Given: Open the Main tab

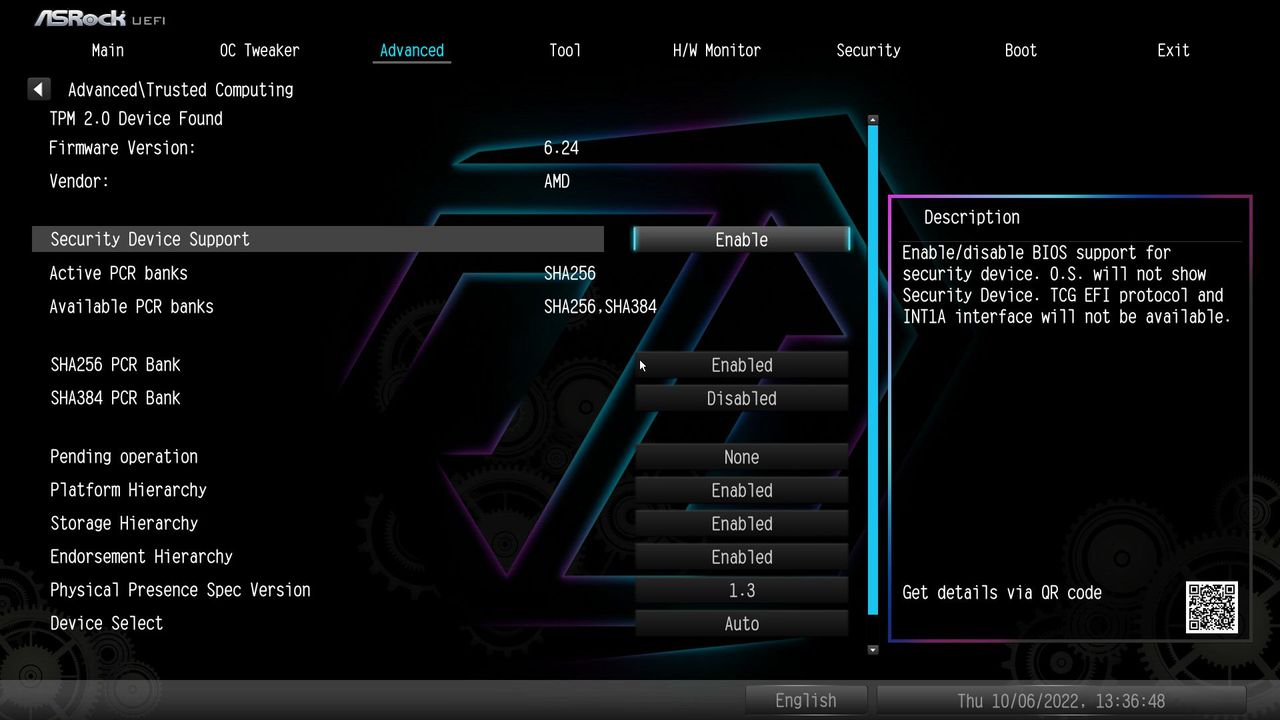Looking at the screenshot, I should coord(108,50).
